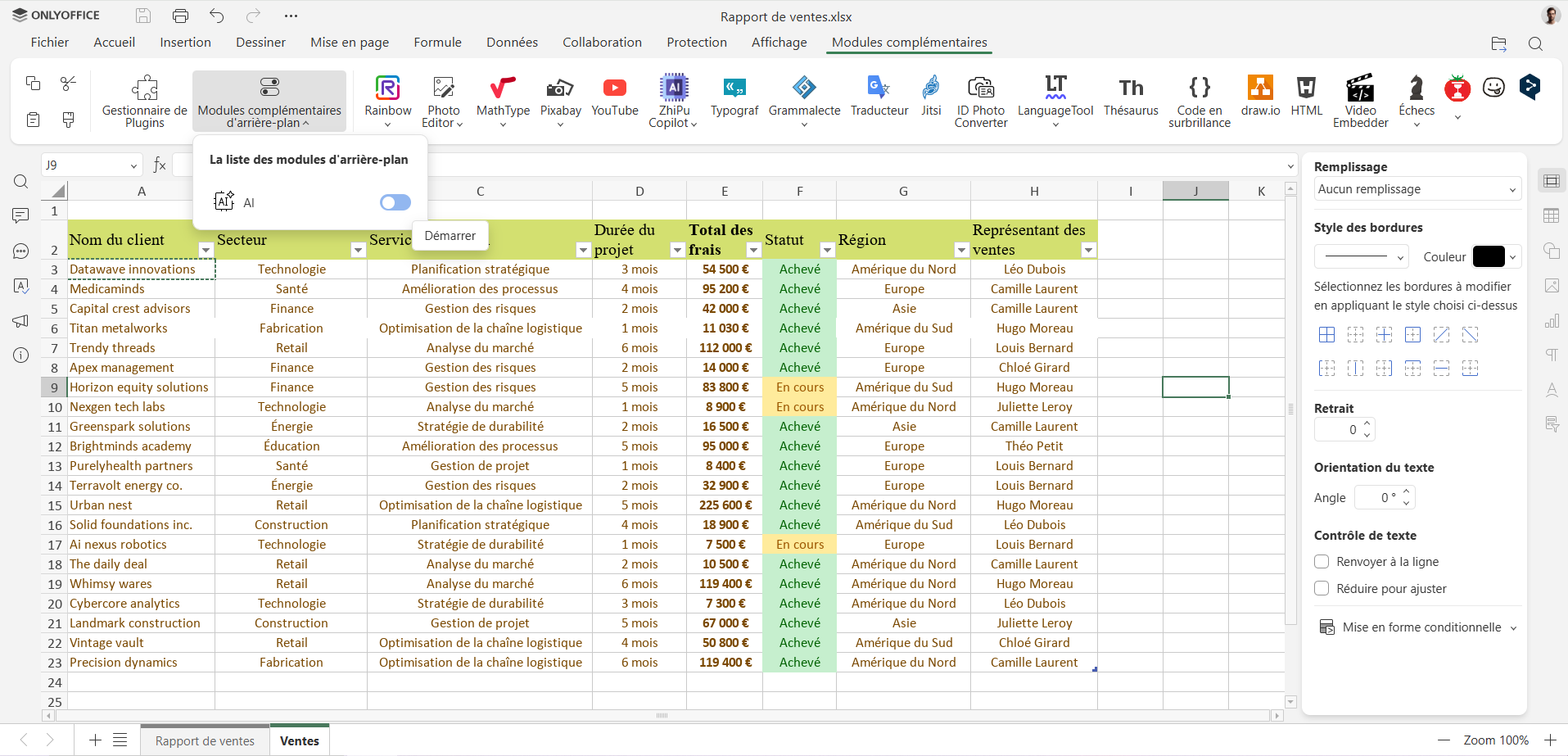The image size is (1568, 756).
Task: Launch the Photo Editor plugin
Action: coord(443,101)
